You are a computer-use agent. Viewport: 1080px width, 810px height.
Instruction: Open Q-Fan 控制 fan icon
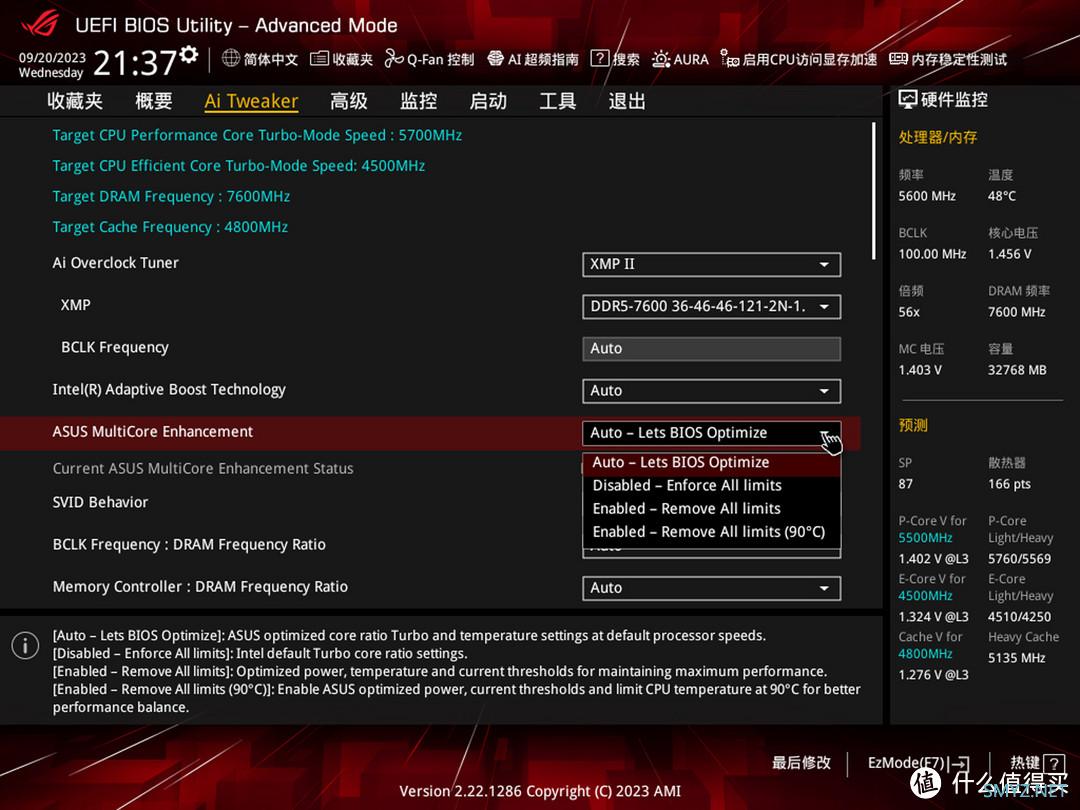[394, 59]
